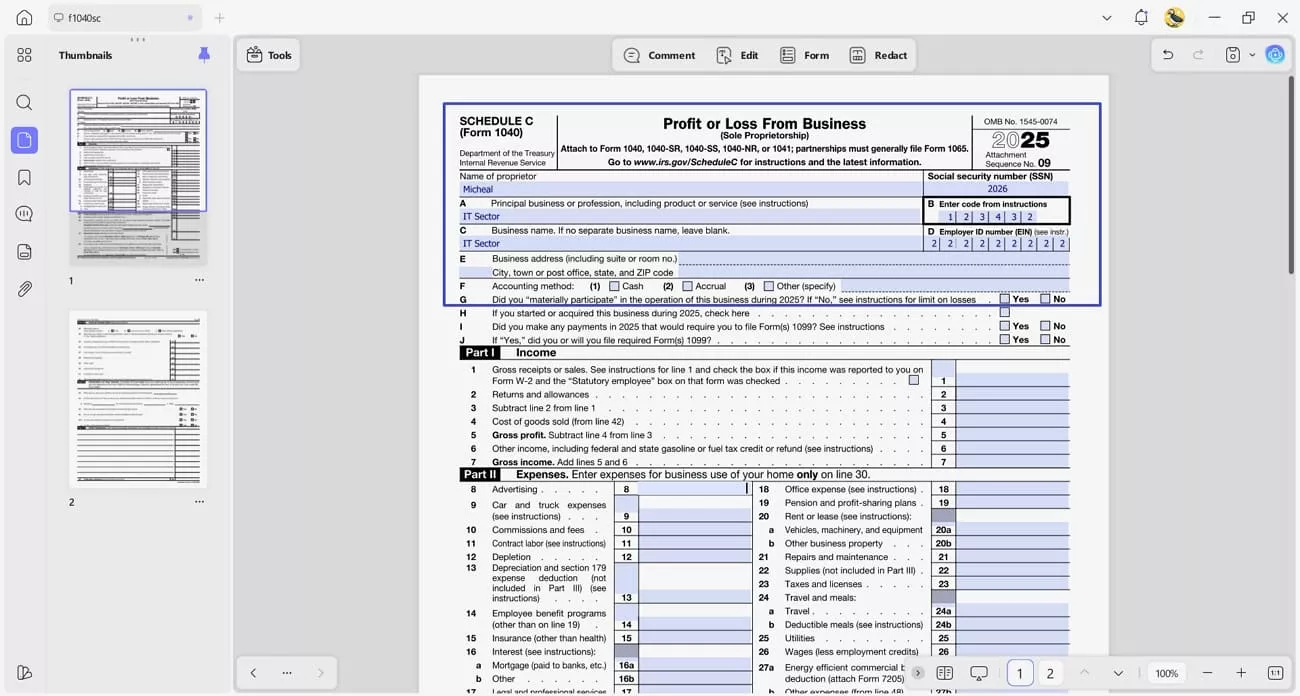The height and width of the screenshot is (696, 1300).
Task: Collapse the page toolbar with the left chevron
Action: [x=253, y=673]
